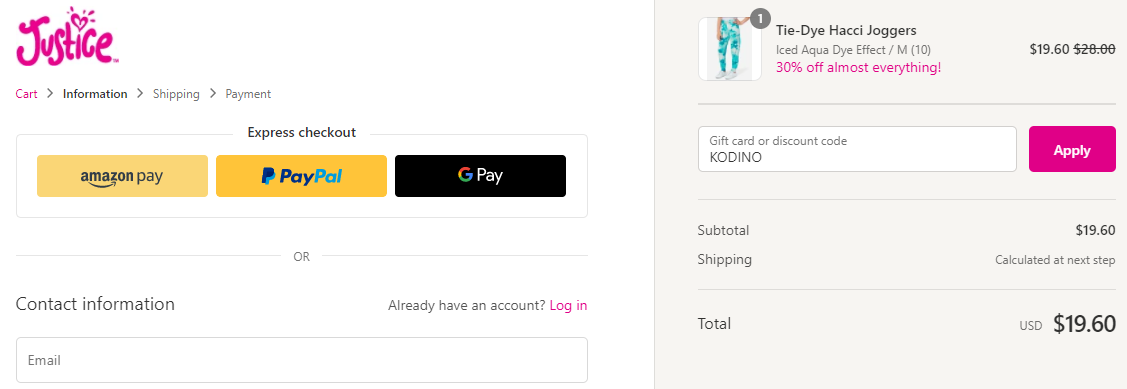Image resolution: width=1127 pixels, height=389 pixels.
Task: Click the chevron after Cart breadcrumb
Action: [x=50, y=94]
